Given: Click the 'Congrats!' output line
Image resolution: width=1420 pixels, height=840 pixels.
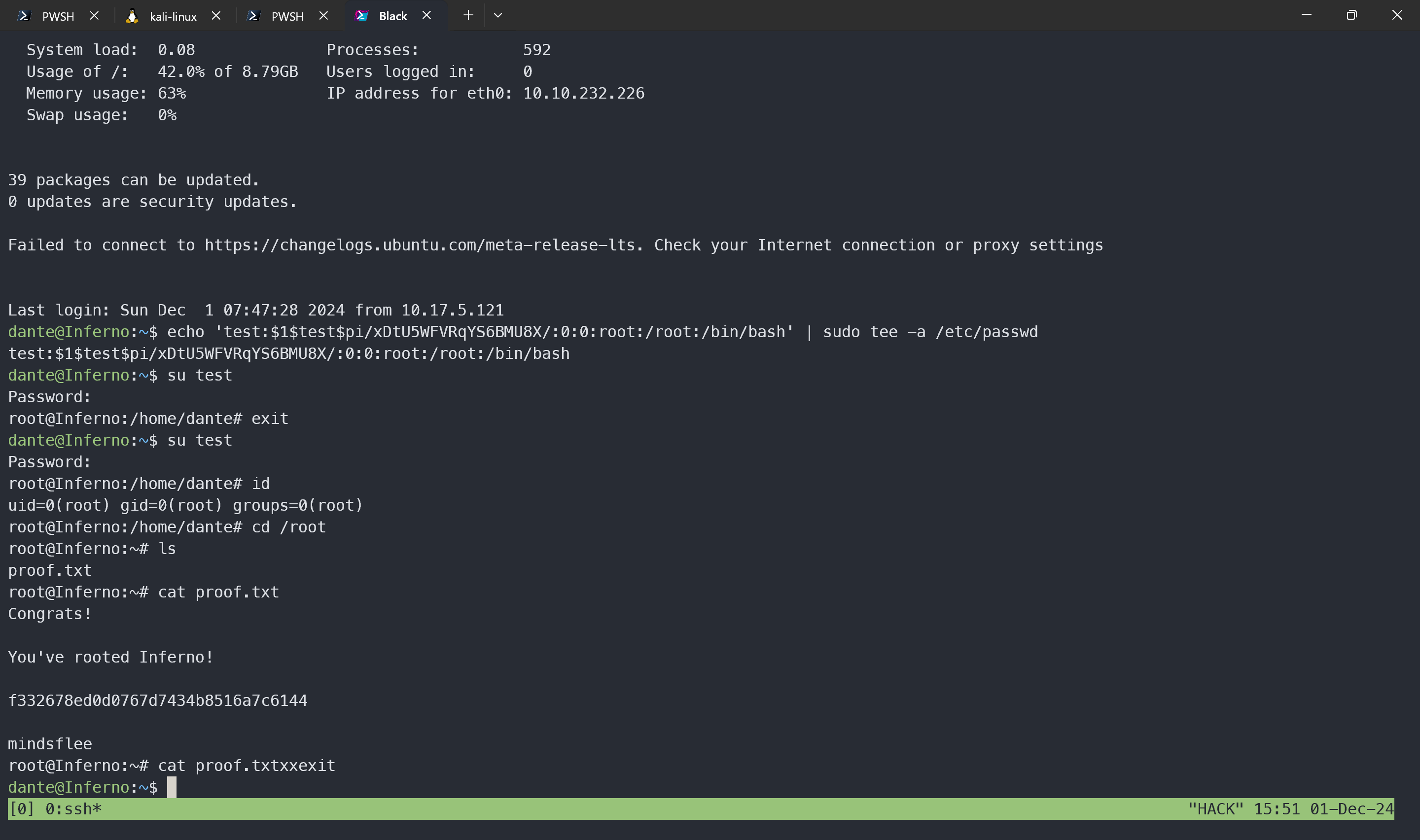Looking at the screenshot, I should 50,614.
